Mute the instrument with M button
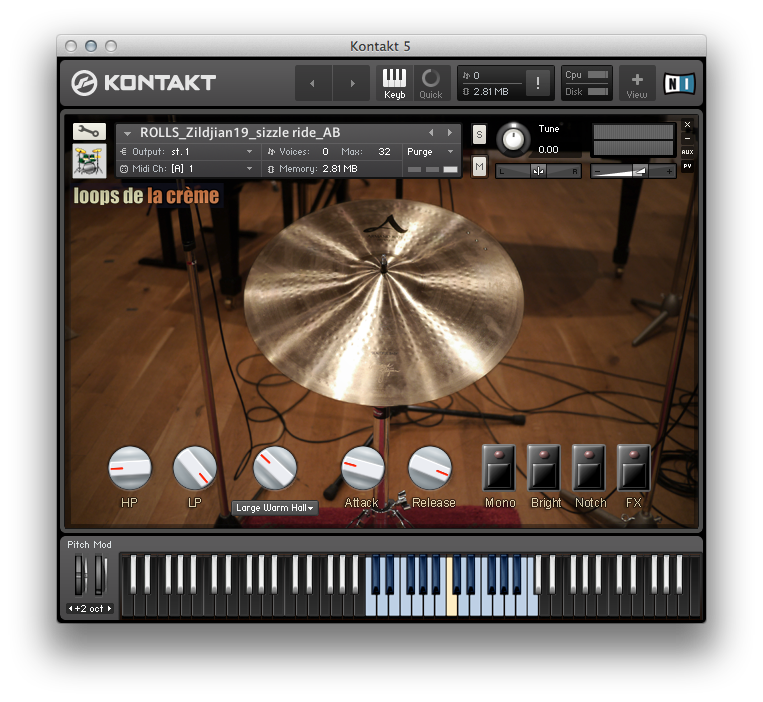The width and height of the screenshot is (763, 702). tap(479, 165)
